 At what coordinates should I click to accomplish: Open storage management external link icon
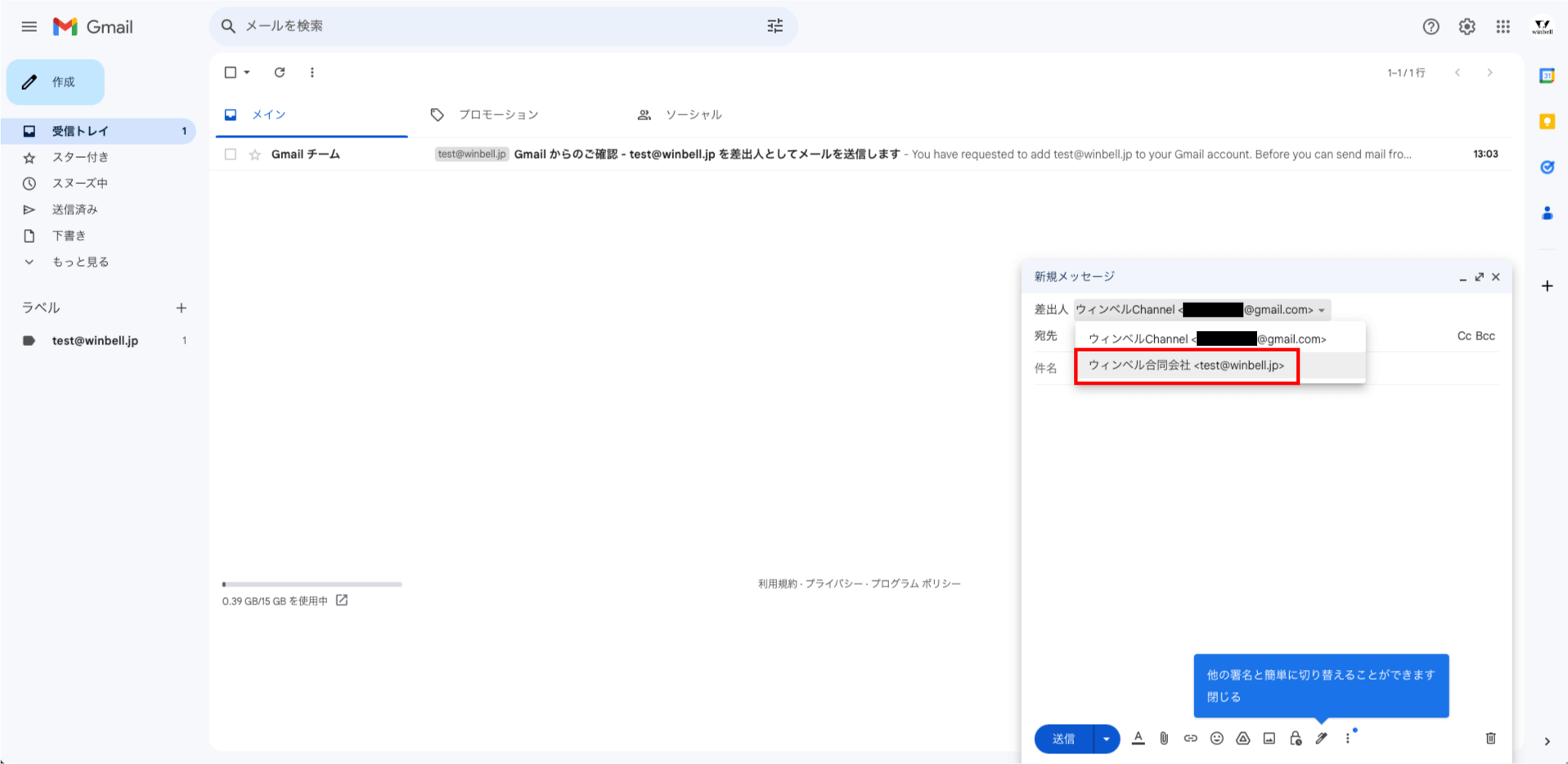pyautogui.click(x=342, y=600)
